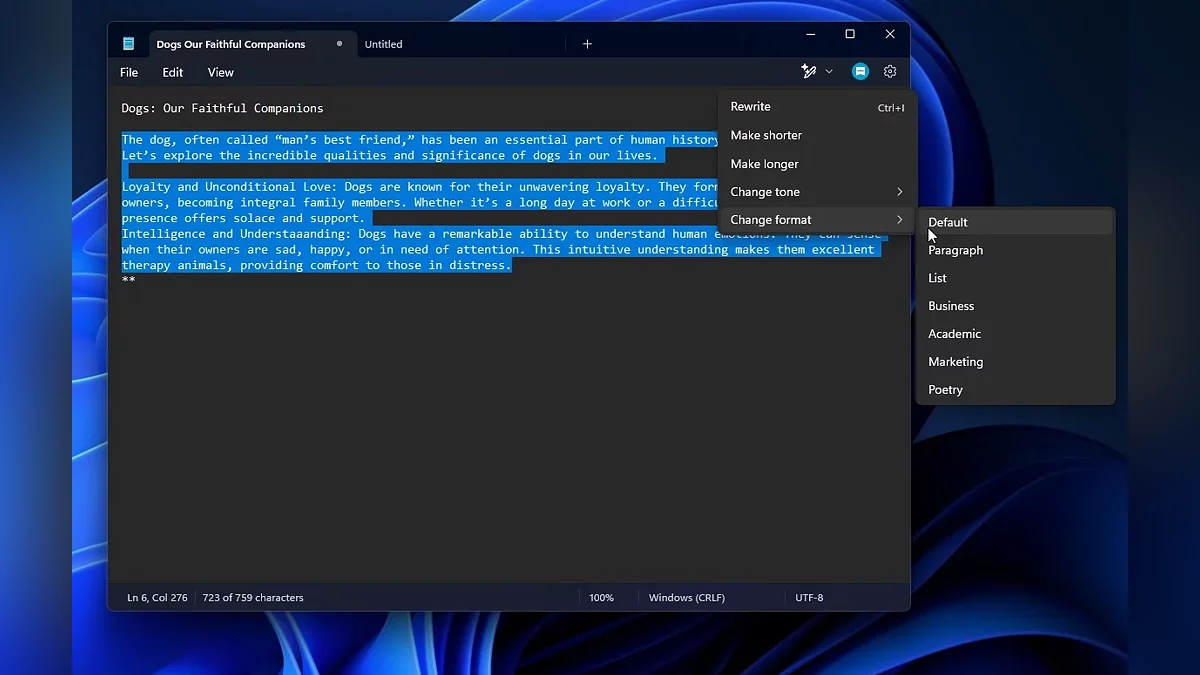Expand the Change format submenu
Image resolution: width=1200 pixels, height=675 pixels.
point(815,220)
